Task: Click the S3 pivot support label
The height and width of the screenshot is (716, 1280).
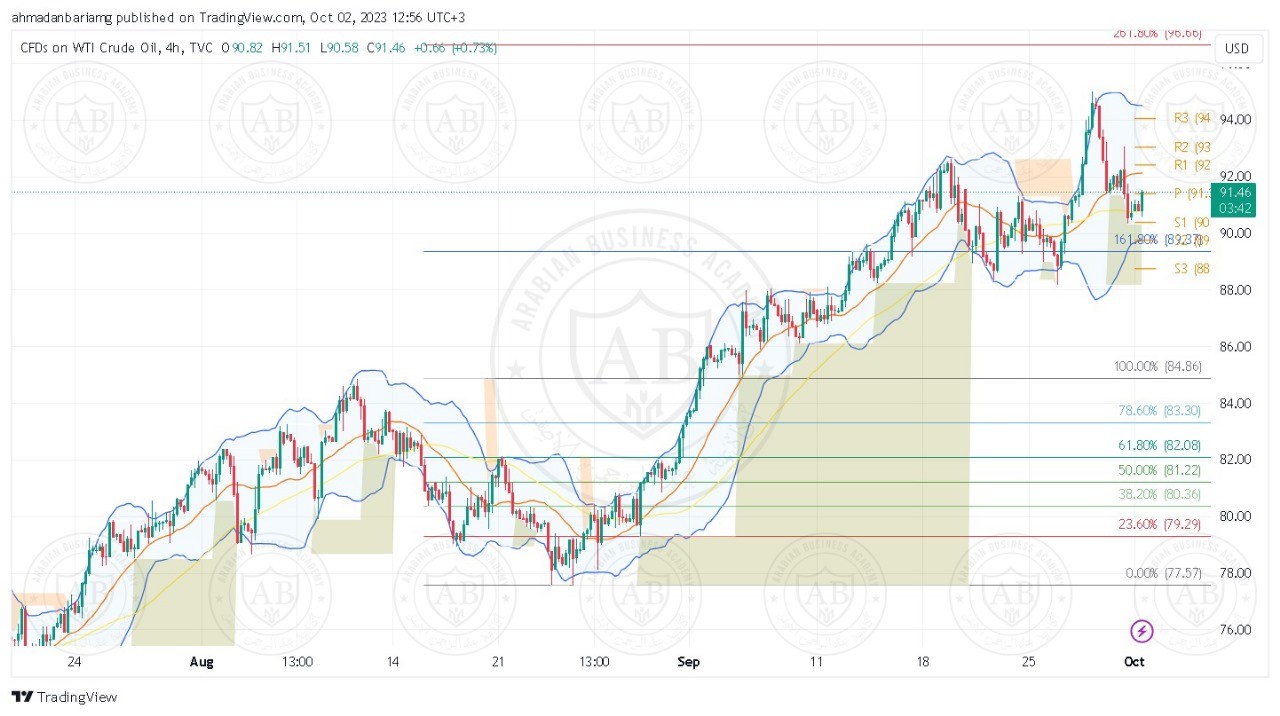Action: [x=1192, y=269]
